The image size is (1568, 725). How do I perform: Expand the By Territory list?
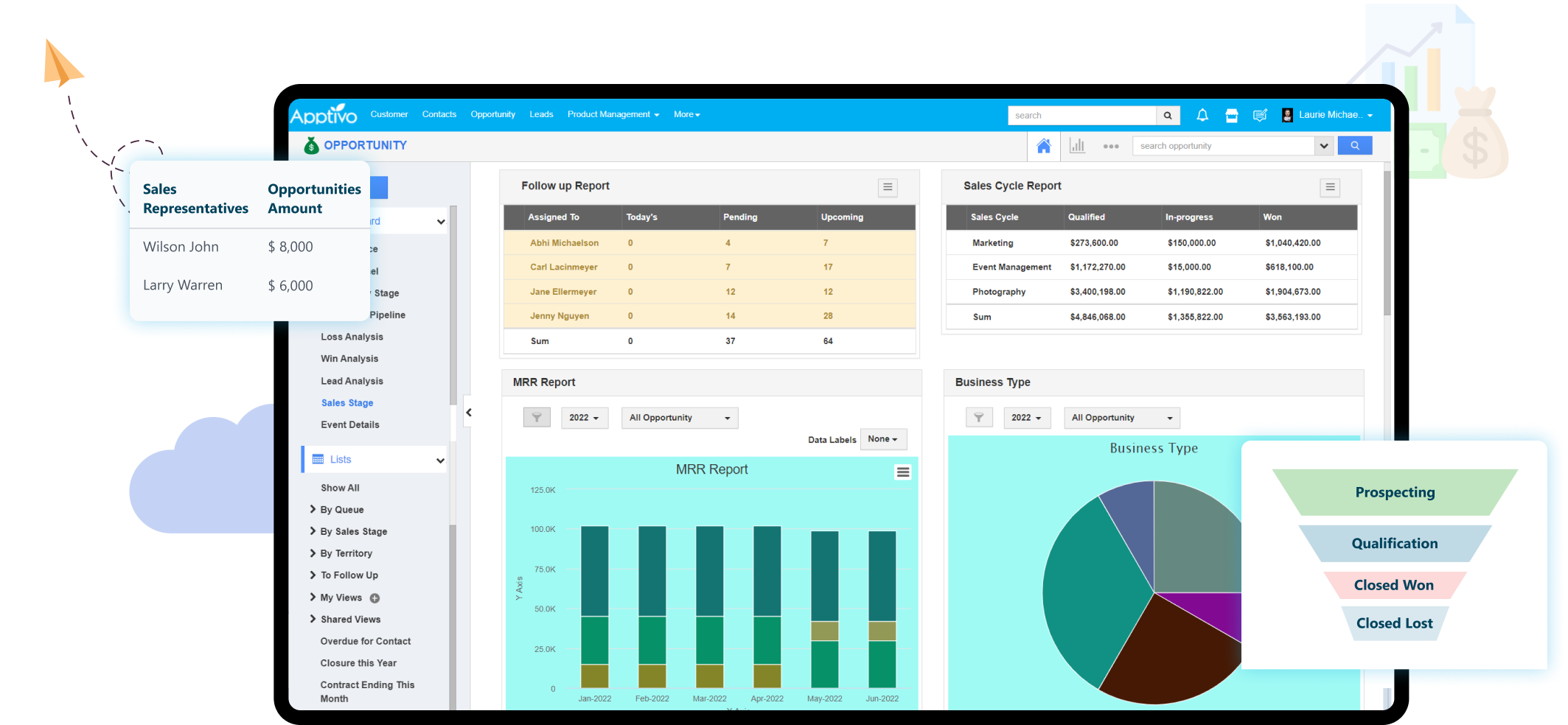346,553
